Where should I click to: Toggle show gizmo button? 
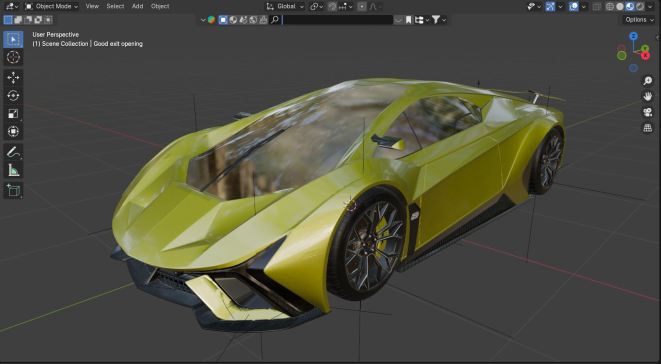point(550,6)
